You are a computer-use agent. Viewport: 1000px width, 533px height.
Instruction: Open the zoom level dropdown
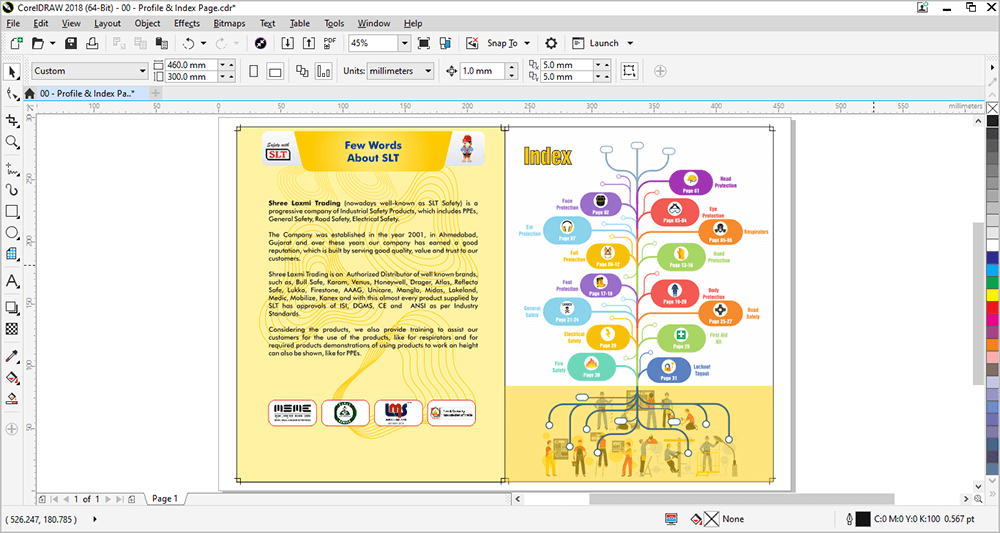(x=404, y=43)
